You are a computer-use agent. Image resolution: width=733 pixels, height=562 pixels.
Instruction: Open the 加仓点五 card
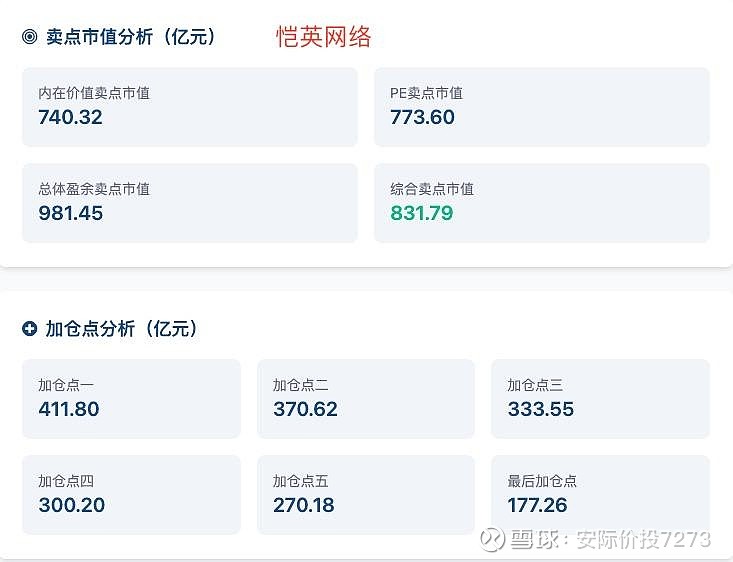[x=365, y=494]
